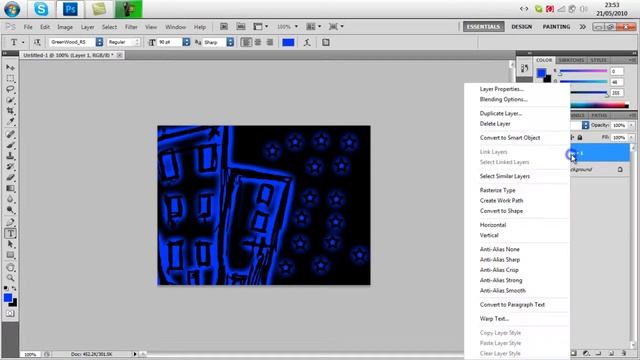Switch to the Painting workspace
640x360 pixels.
(x=556, y=27)
